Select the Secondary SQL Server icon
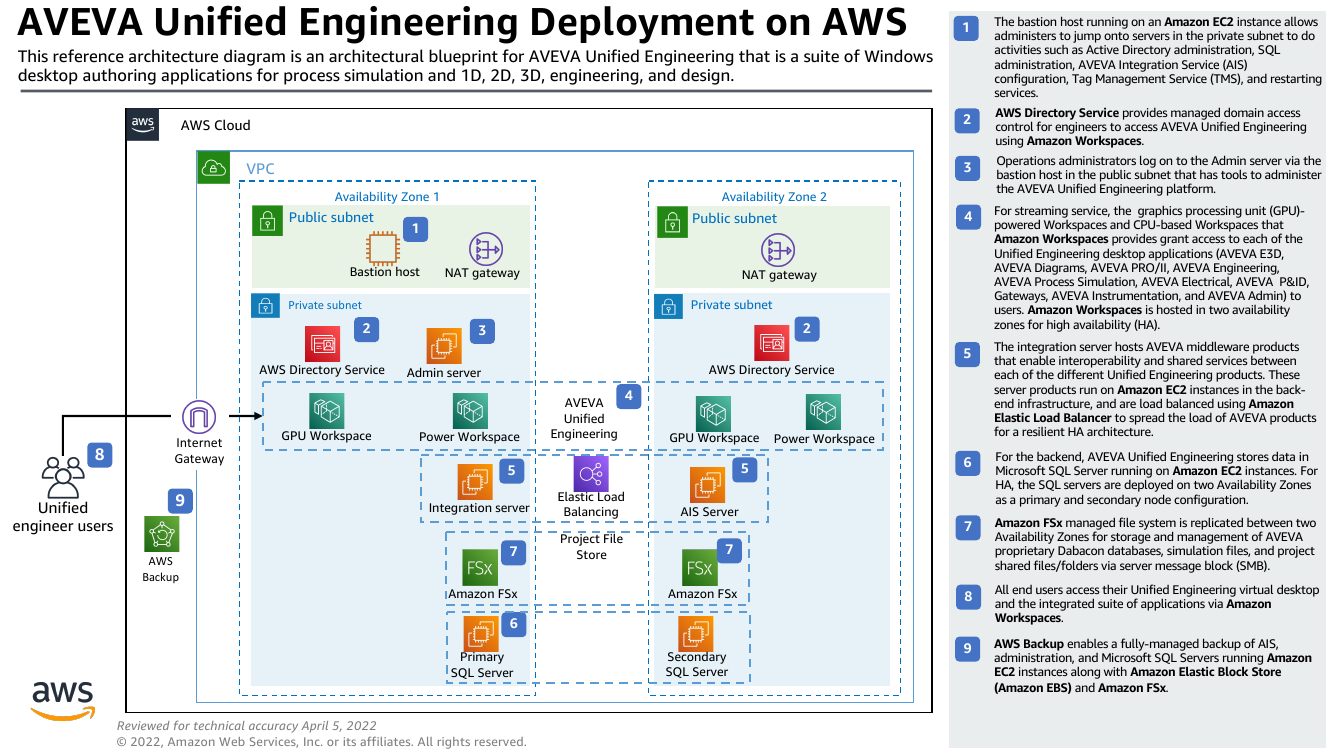 click(695, 633)
